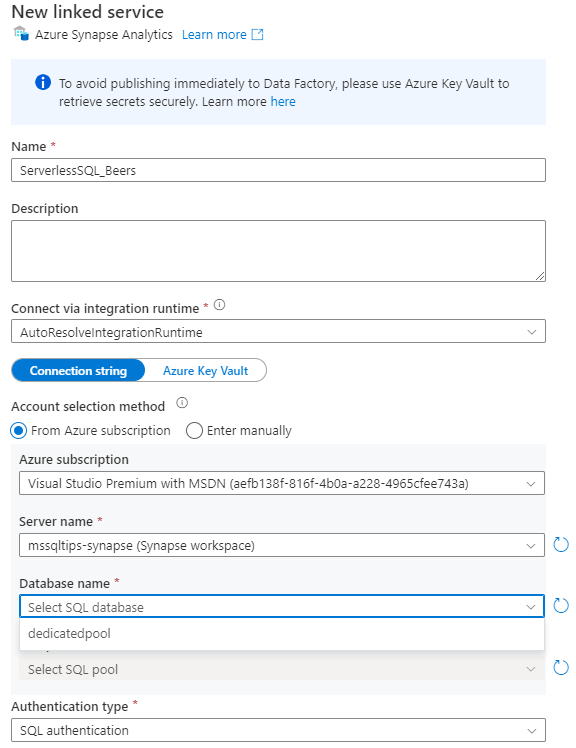Grab the Description box resize handle

pyautogui.click(x=540, y=276)
